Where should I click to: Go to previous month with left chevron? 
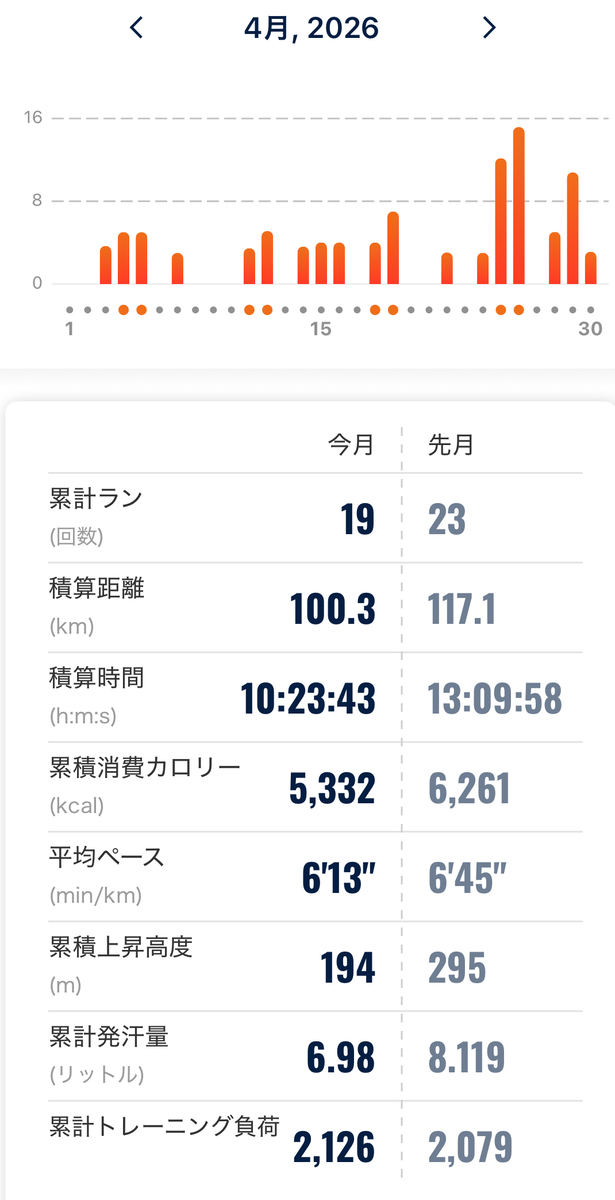[x=137, y=28]
